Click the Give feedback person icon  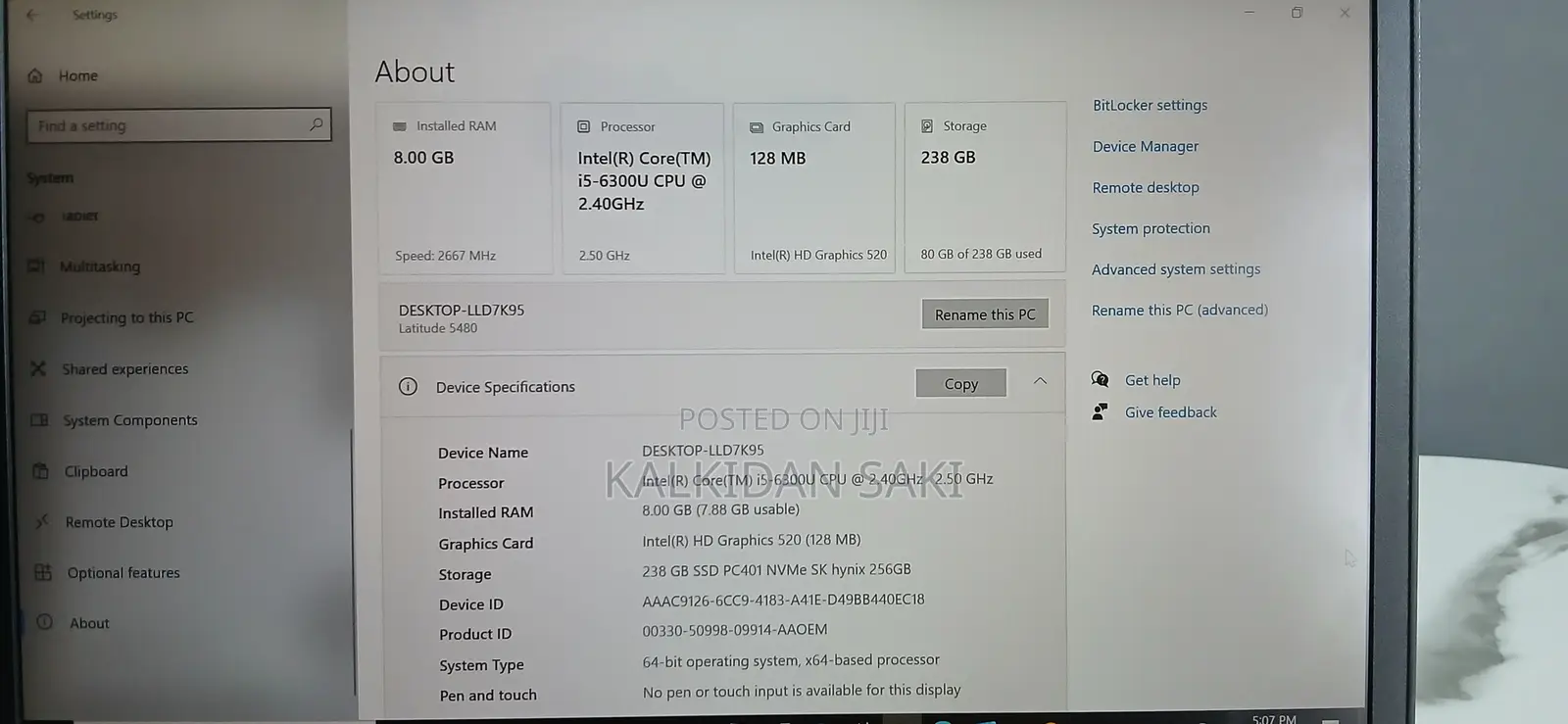coord(1101,411)
